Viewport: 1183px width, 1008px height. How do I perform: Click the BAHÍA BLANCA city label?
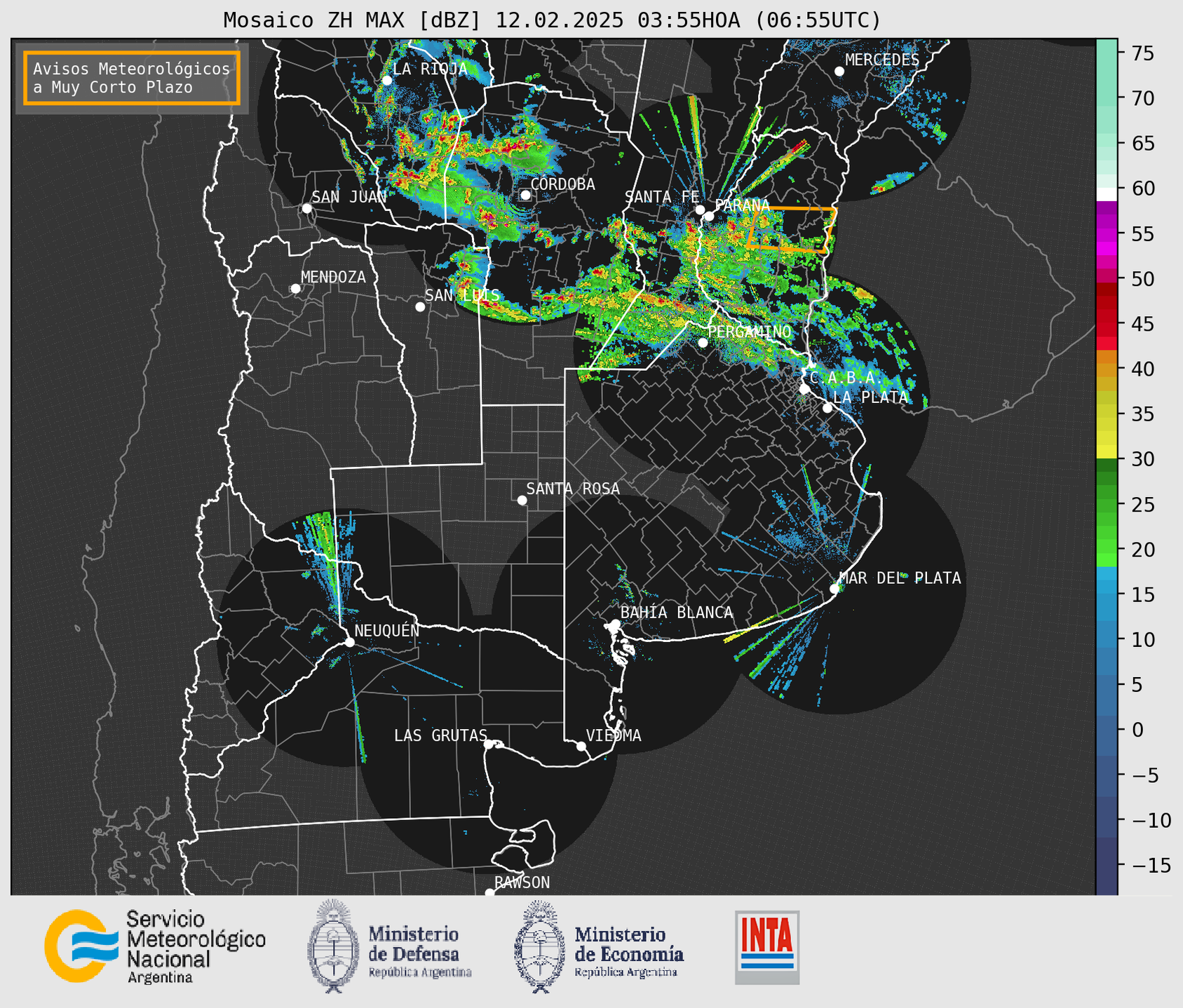click(x=677, y=613)
